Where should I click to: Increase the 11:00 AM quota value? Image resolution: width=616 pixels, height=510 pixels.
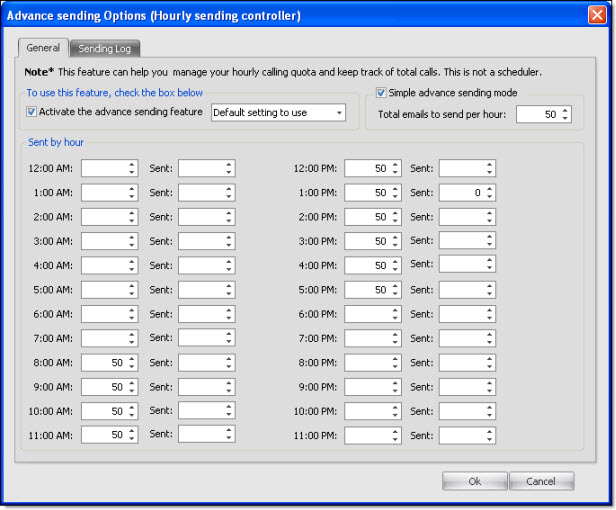pyautogui.click(x=132, y=431)
